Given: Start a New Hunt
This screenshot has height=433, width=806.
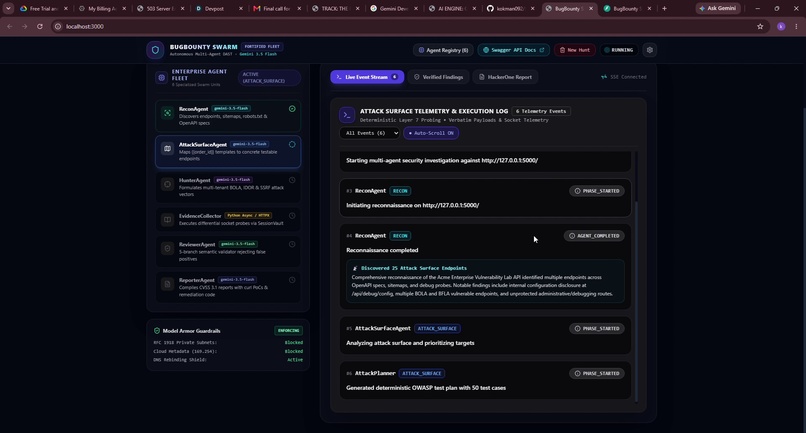Looking at the screenshot, I should [x=575, y=50].
